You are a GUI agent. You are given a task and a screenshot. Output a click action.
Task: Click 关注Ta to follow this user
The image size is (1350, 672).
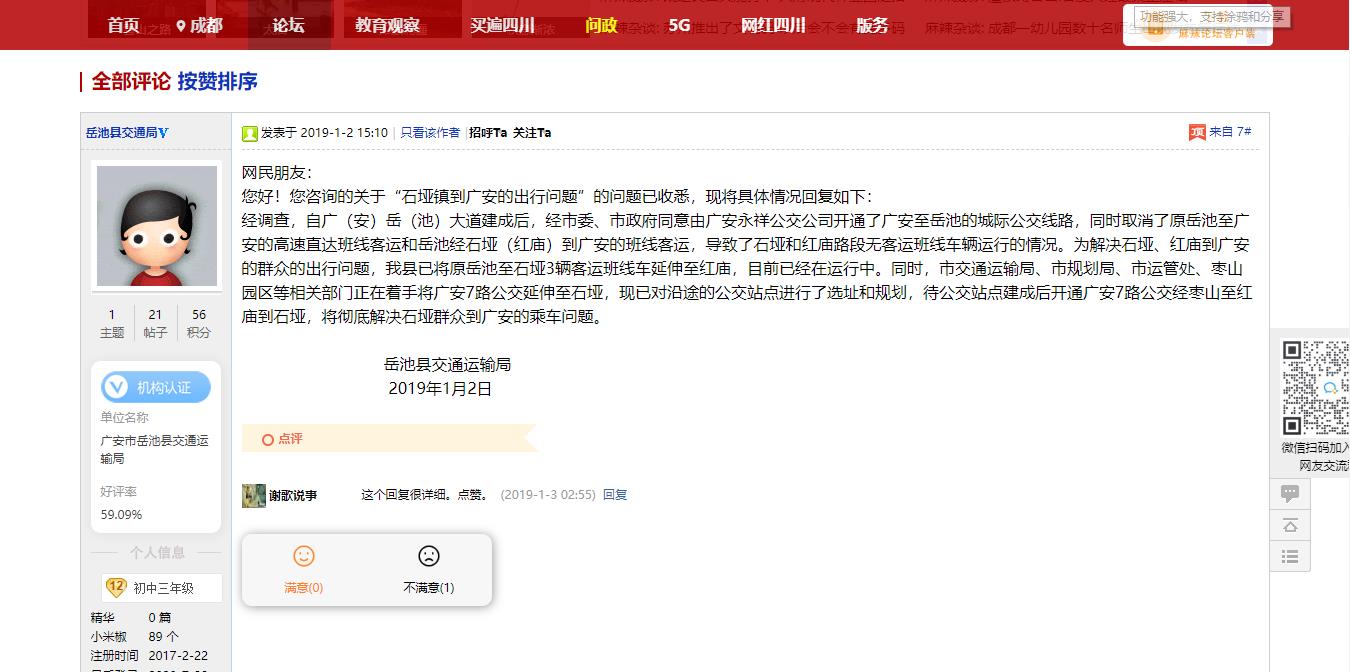click(532, 133)
